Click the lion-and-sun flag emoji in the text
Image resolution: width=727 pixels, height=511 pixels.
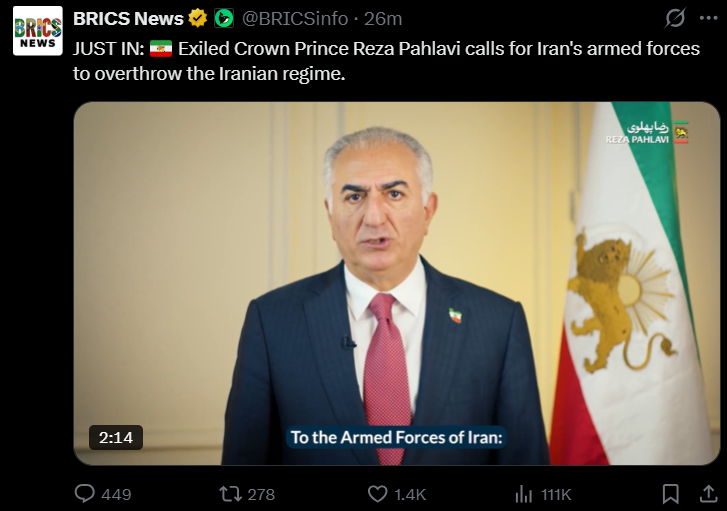coord(161,49)
